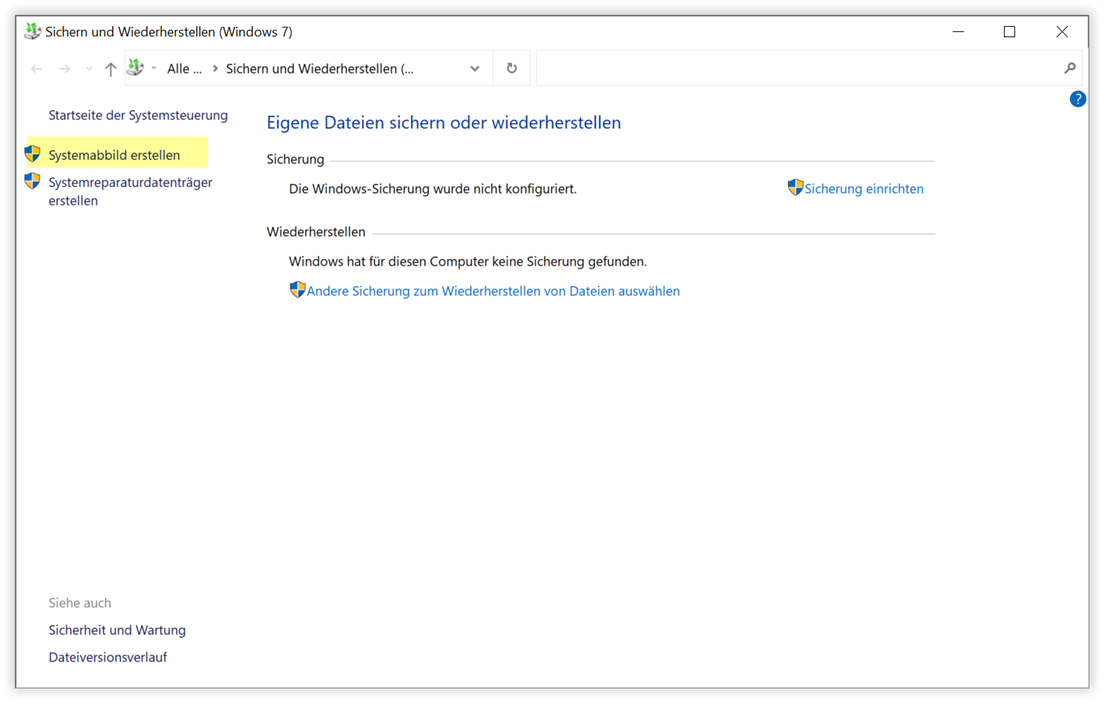Close the Sichern und Wiederherstellen window
1104x703 pixels.
click(1062, 32)
